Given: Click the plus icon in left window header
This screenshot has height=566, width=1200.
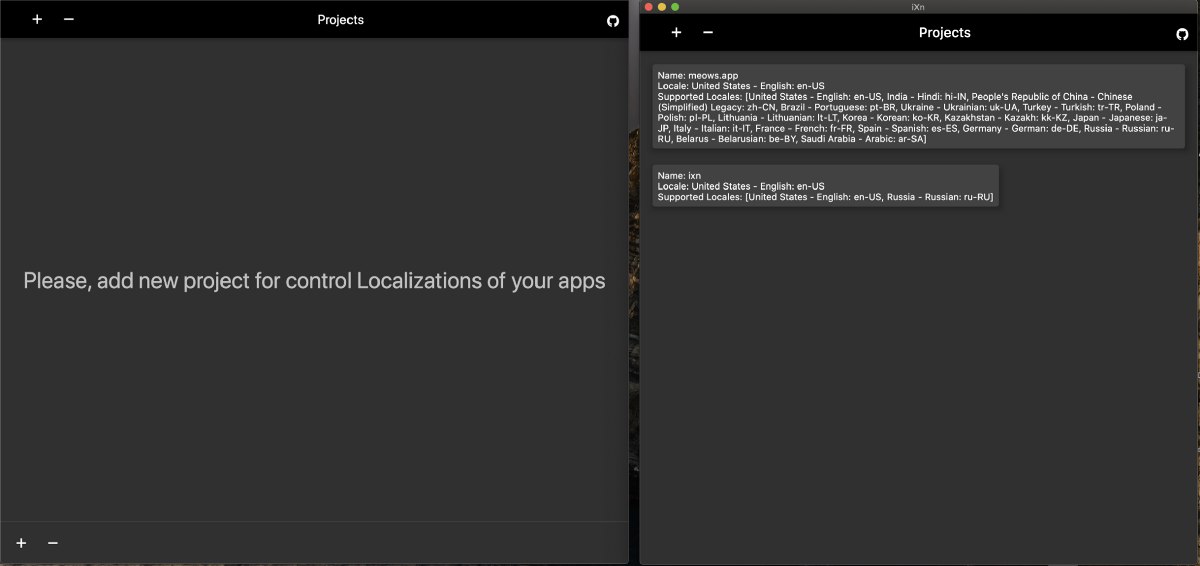Looking at the screenshot, I should pyautogui.click(x=37, y=20).
